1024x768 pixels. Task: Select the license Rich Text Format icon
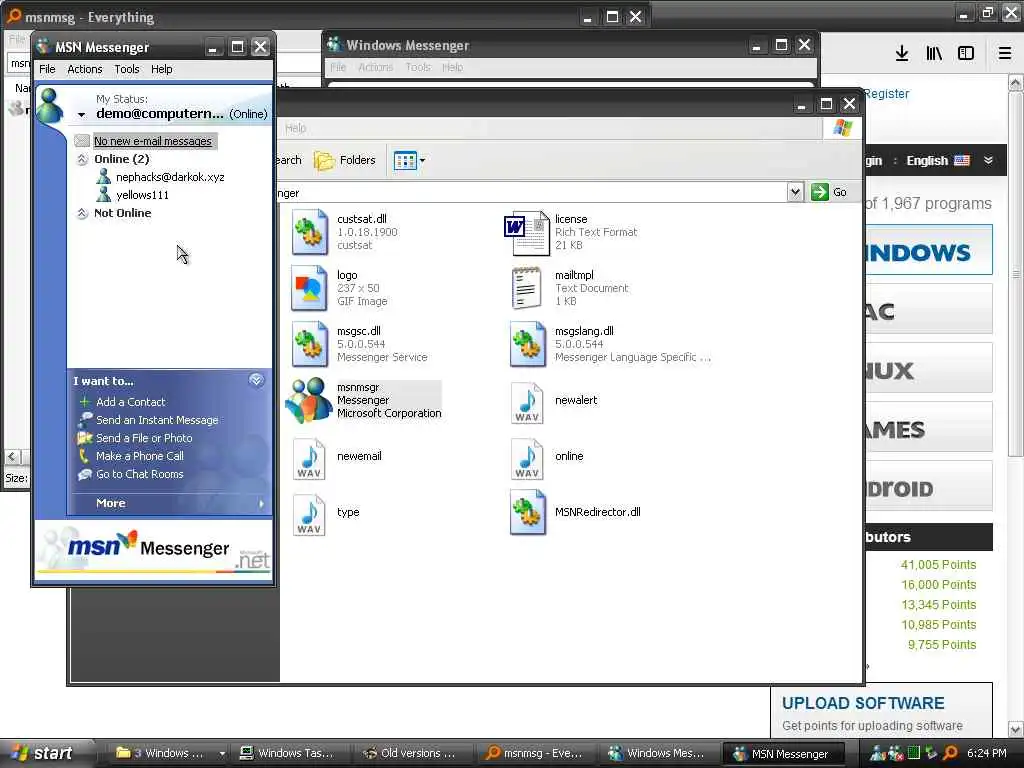click(527, 232)
